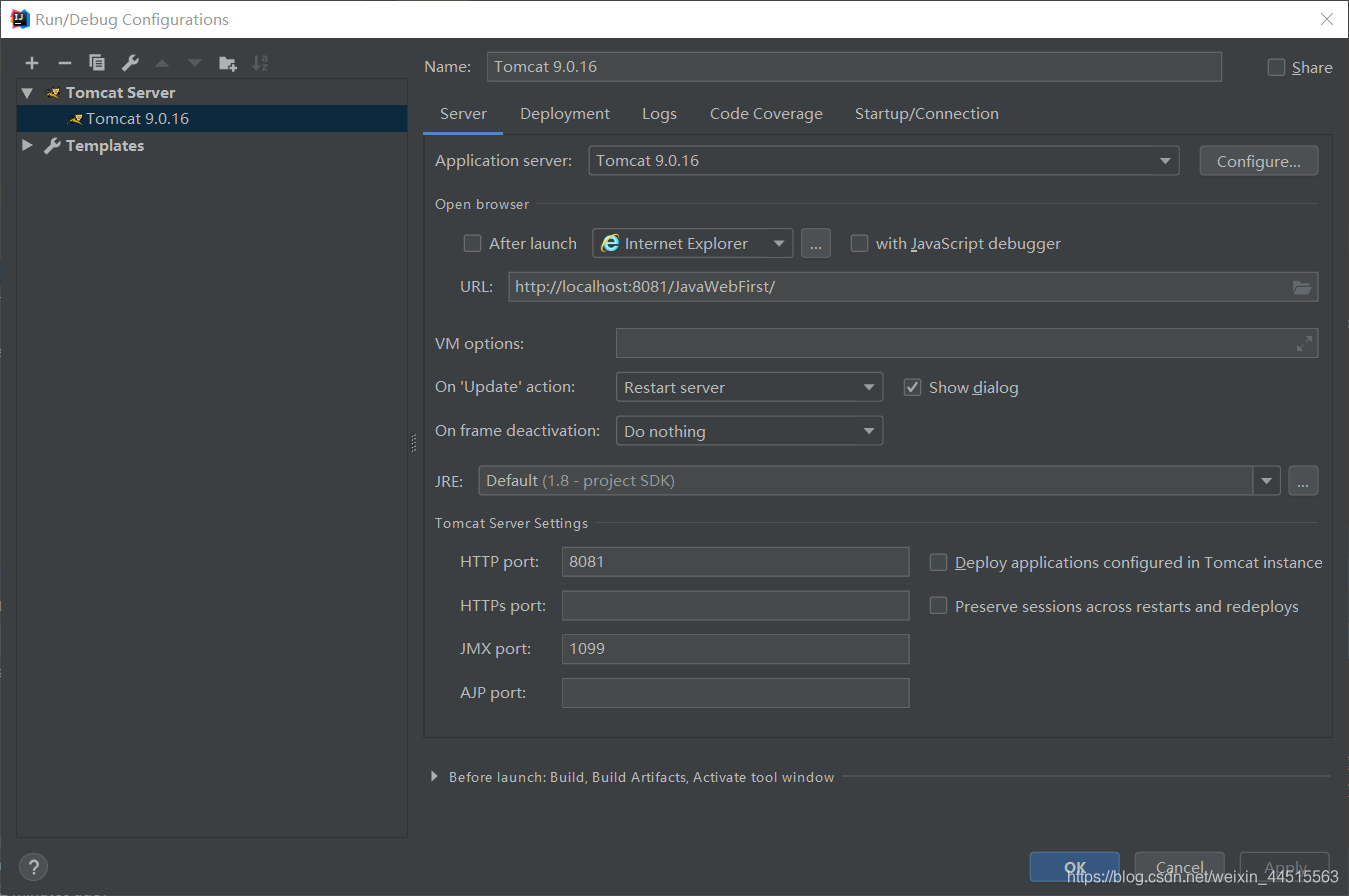Open JRE dropdown arrow
This screenshot has height=896, width=1349.
tap(1267, 481)
